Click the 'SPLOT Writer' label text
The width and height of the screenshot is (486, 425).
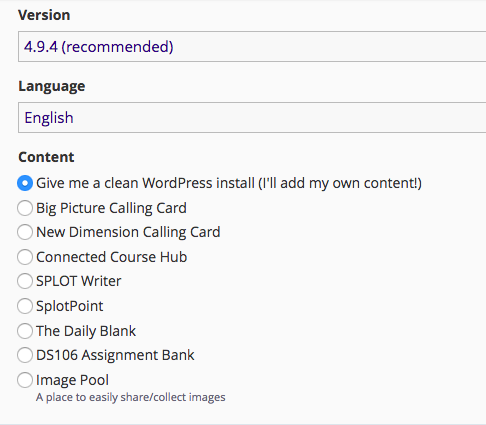pos(79,281)
